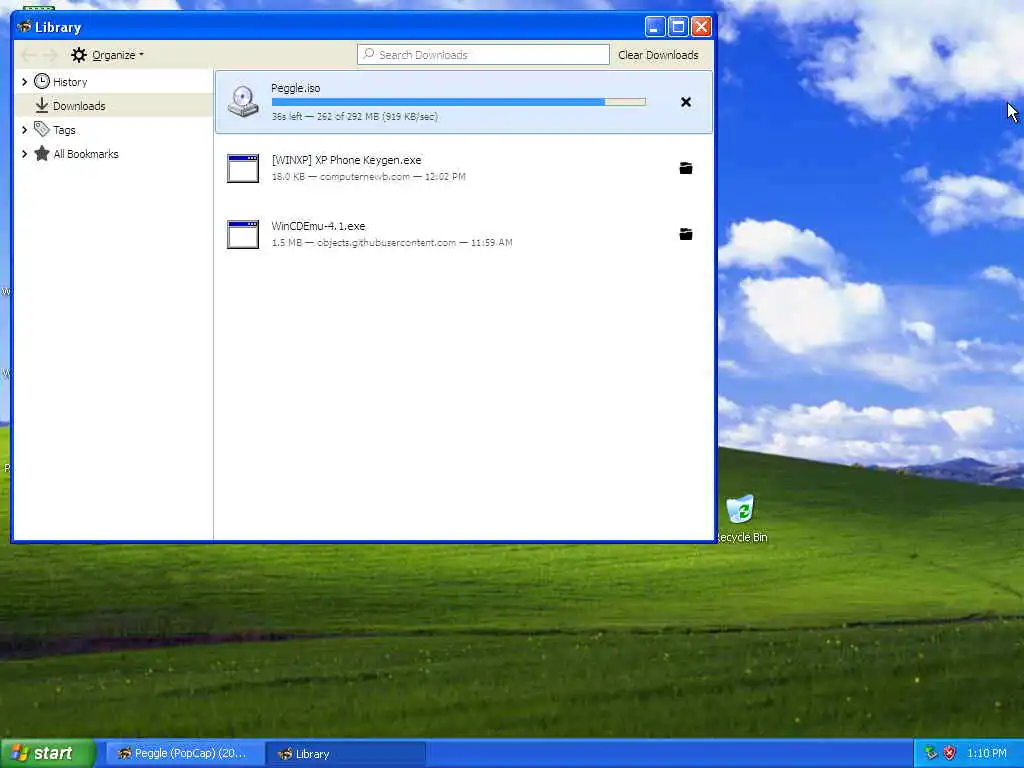This screenshot has width=1024, height=768.
Task: Close the Library window
Action: coord(701,27)
